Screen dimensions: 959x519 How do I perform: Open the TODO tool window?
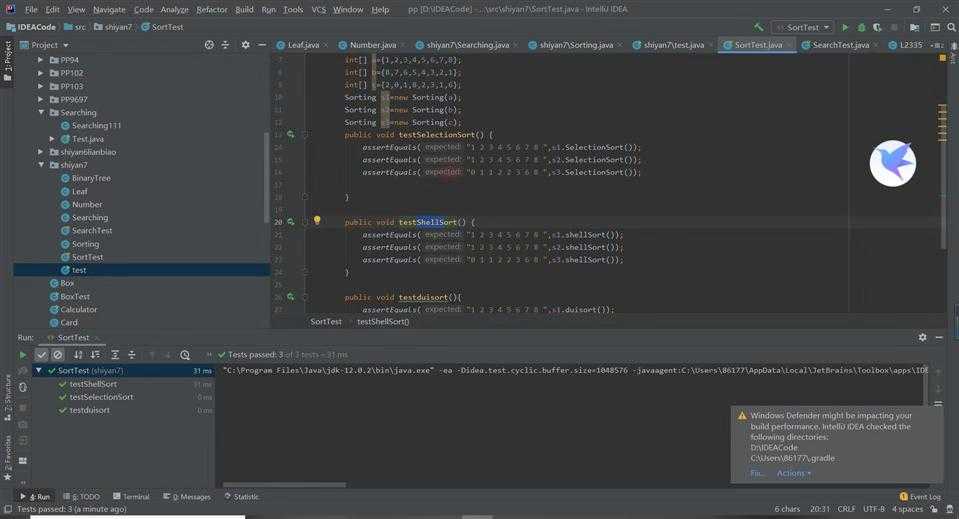click(81, 496)
